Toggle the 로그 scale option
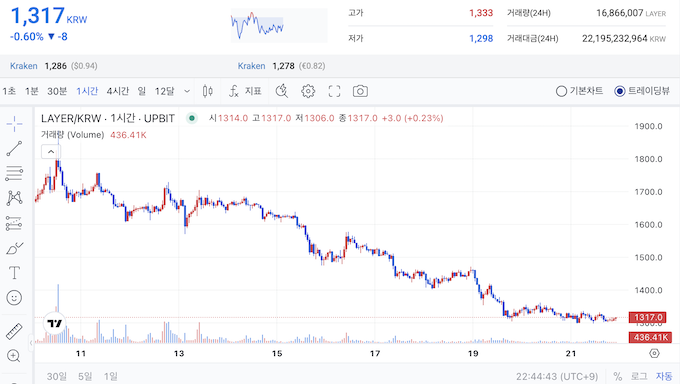This screenshot has height=384, width=680. 639,376
